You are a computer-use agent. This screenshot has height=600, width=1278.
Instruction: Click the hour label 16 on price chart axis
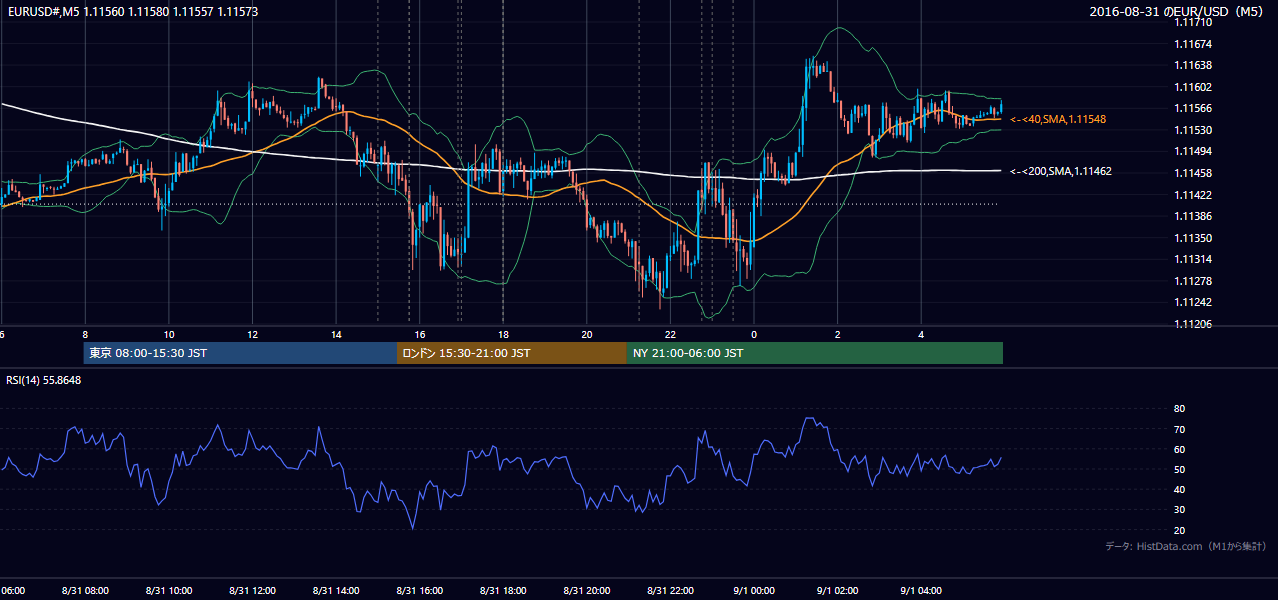pos(420,334)
